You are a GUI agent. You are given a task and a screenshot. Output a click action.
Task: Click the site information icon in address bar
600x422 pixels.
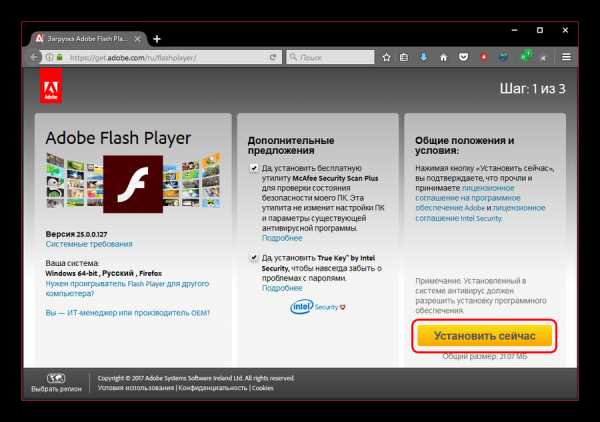coord(49,57)
